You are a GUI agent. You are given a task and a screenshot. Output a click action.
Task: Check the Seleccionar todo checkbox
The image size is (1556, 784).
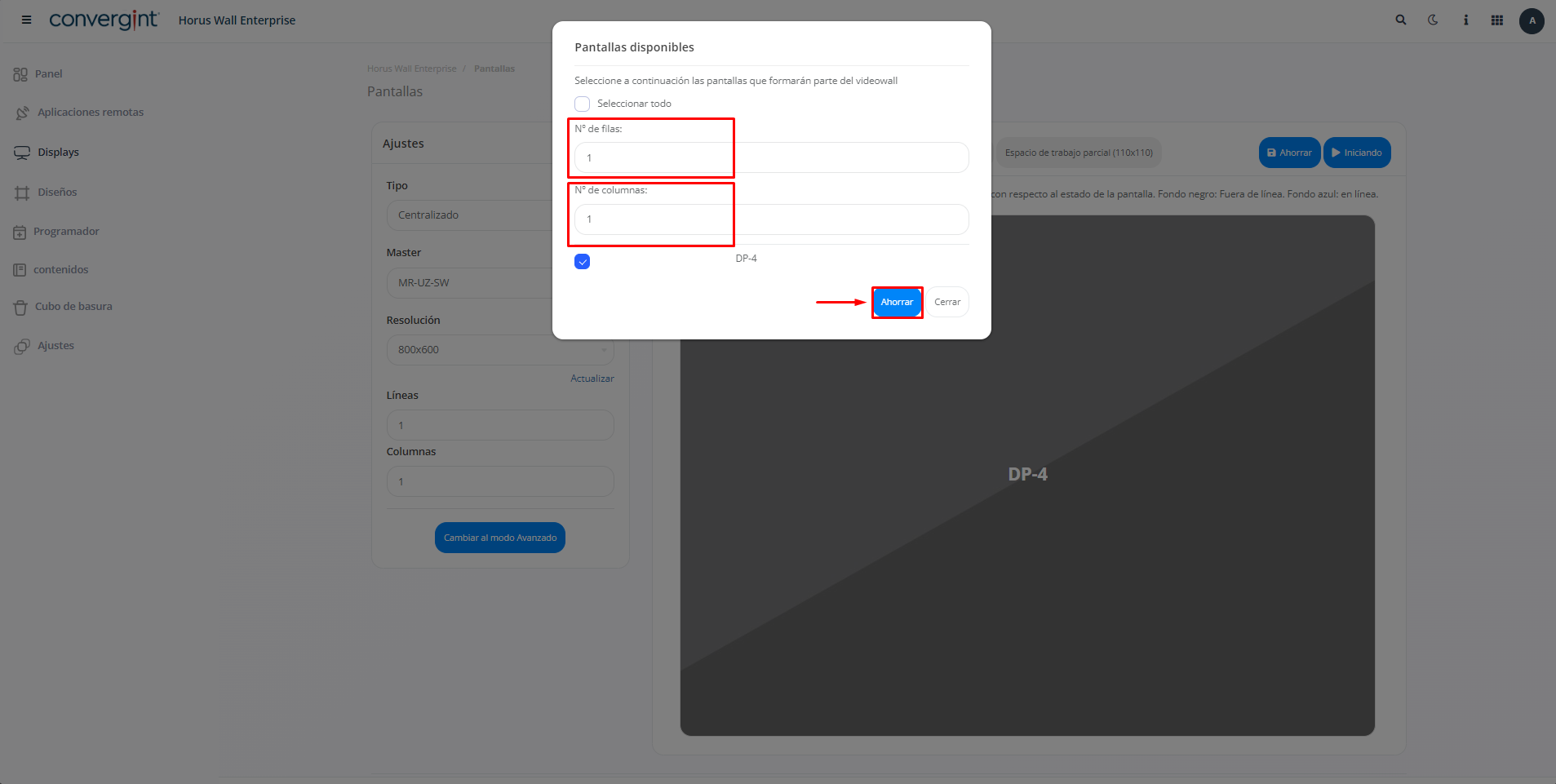582,104
